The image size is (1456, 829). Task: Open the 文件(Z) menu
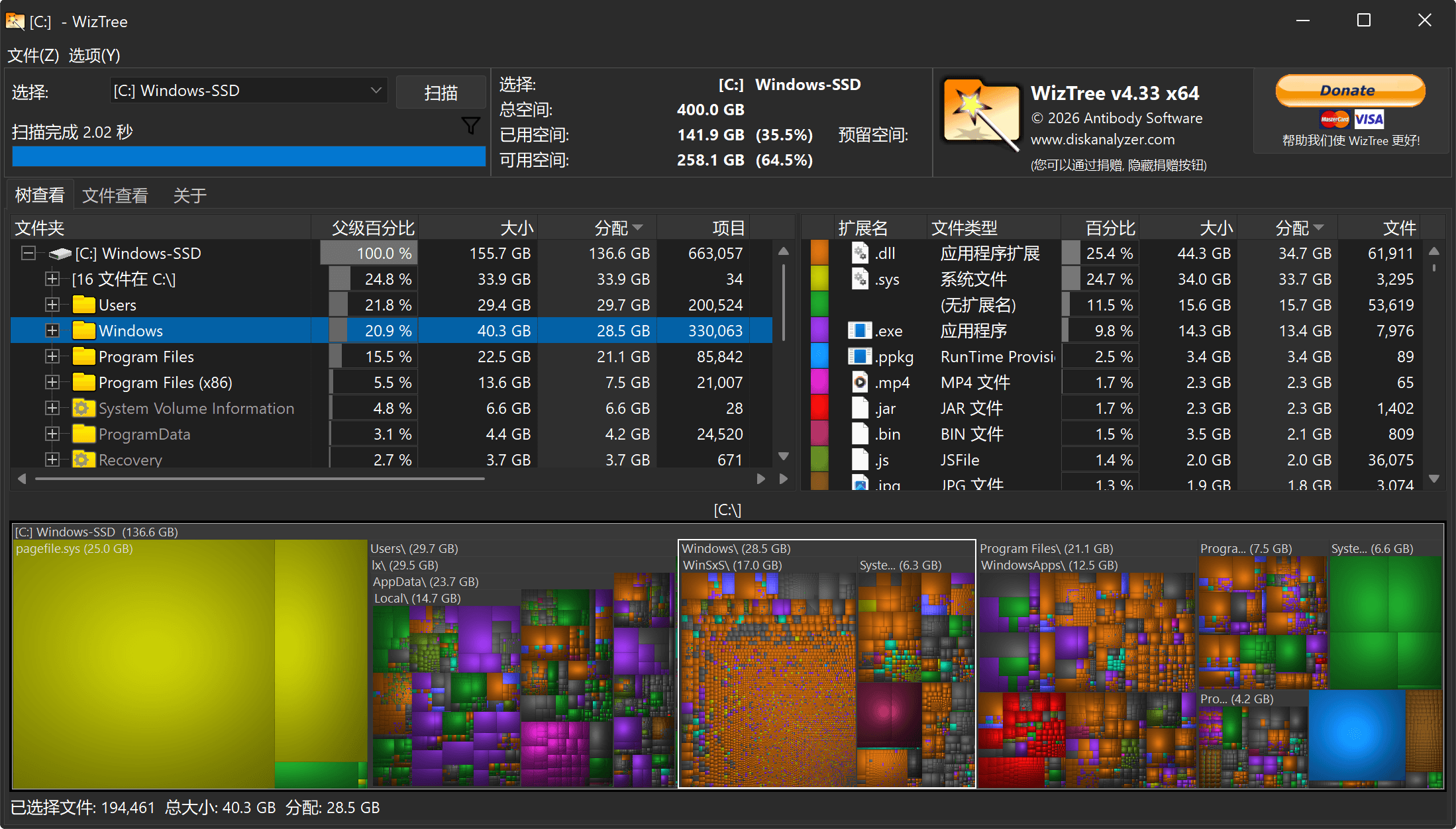click(x=33, y=55)
